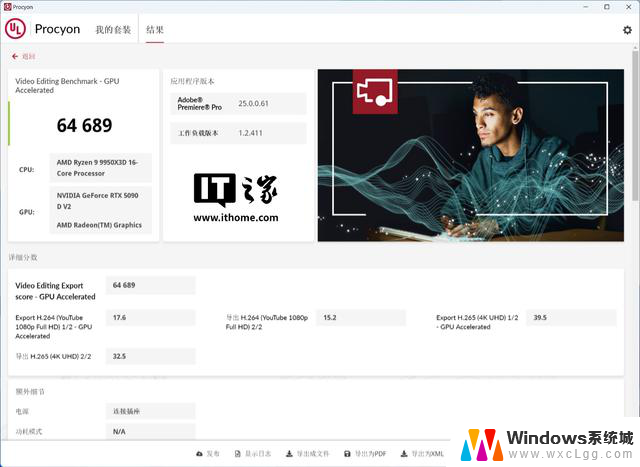This screenshot has height=467, width=640.
Task: Select the 结果 tab
Action: [155, 29]
